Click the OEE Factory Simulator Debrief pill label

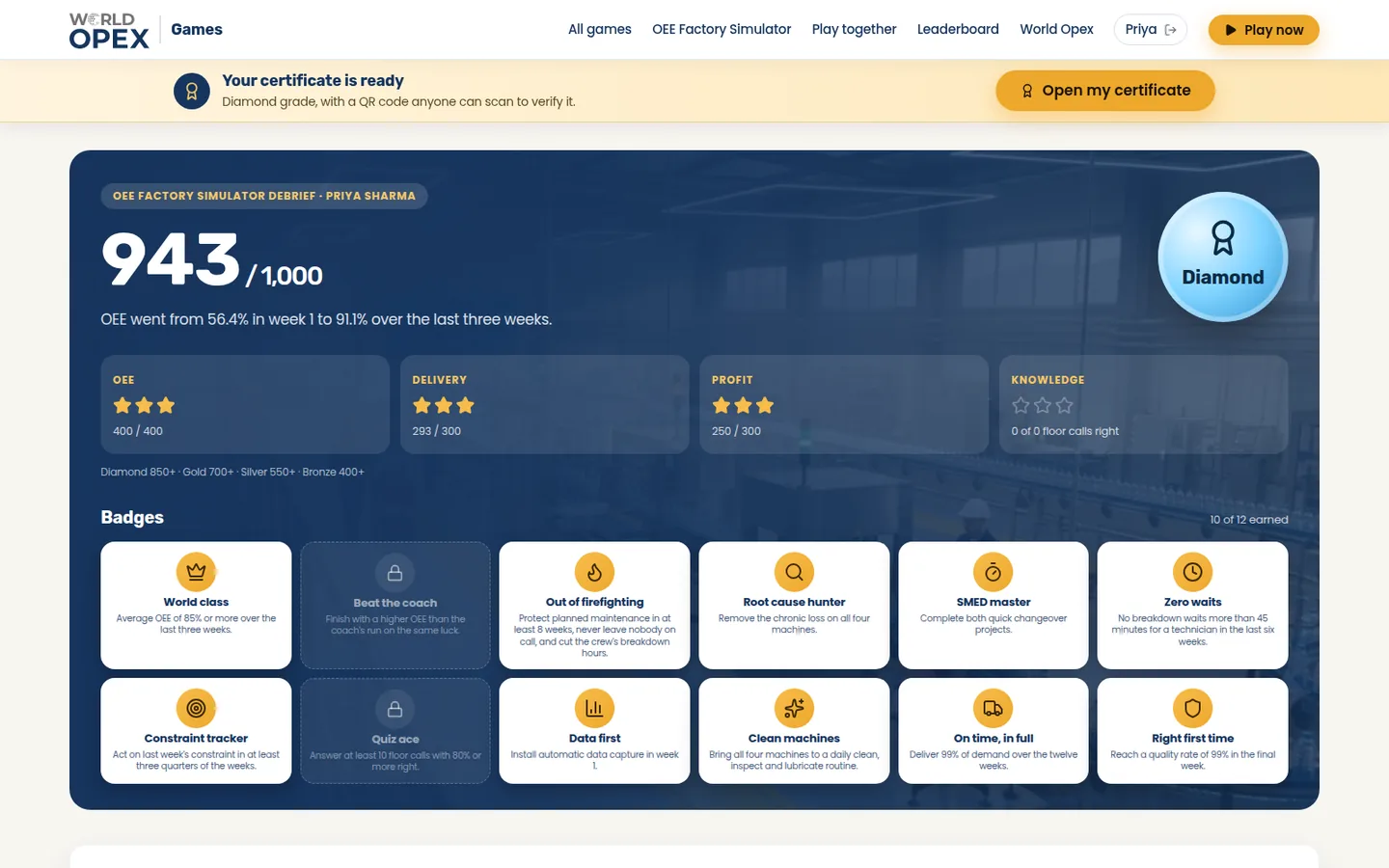[264, 196]
